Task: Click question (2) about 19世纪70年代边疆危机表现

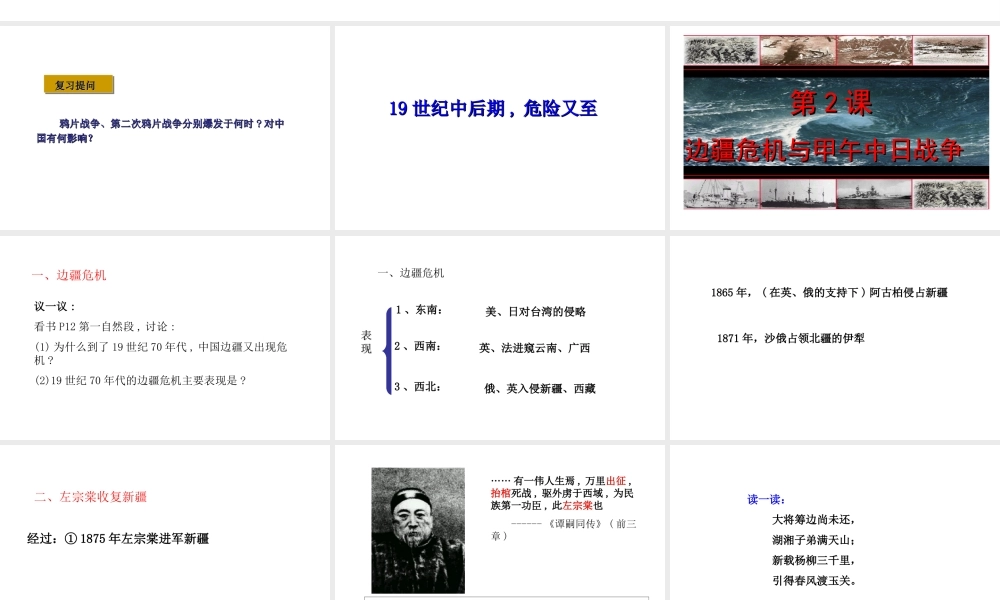Action: pos(140,380)
